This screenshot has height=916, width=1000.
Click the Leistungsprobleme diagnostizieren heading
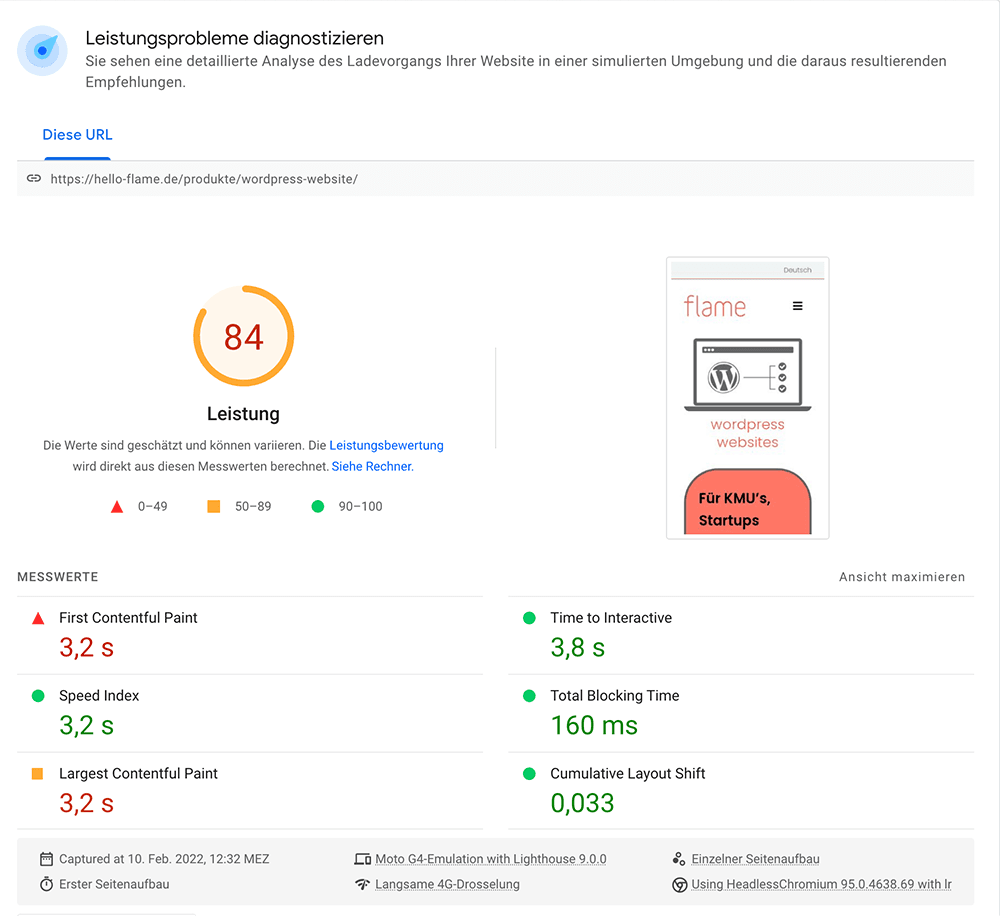(x=235, y=38)
